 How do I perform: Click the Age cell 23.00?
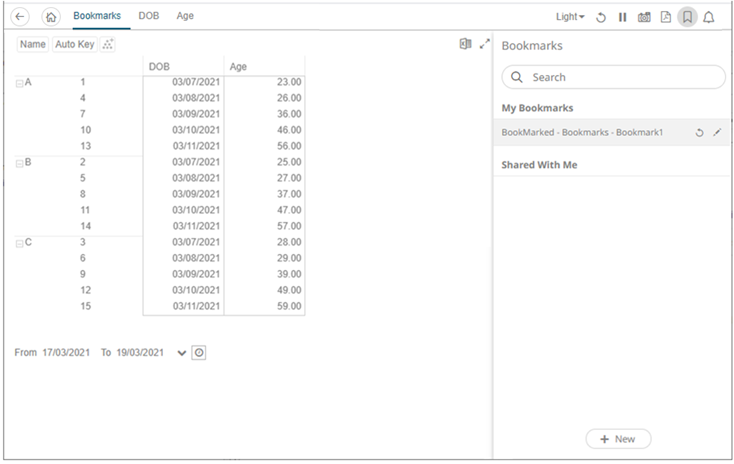click(289, 82)
